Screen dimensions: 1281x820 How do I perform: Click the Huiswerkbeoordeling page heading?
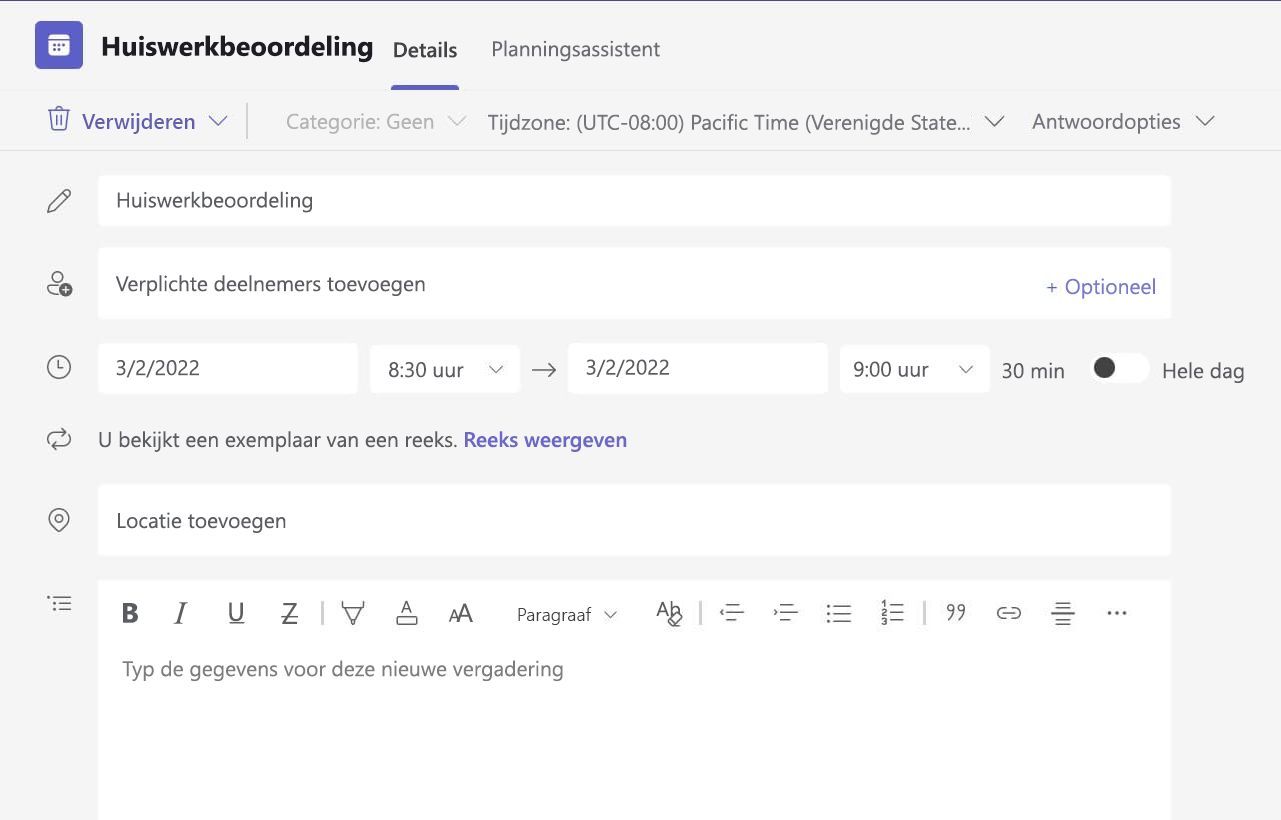click(x=237, y=46)
